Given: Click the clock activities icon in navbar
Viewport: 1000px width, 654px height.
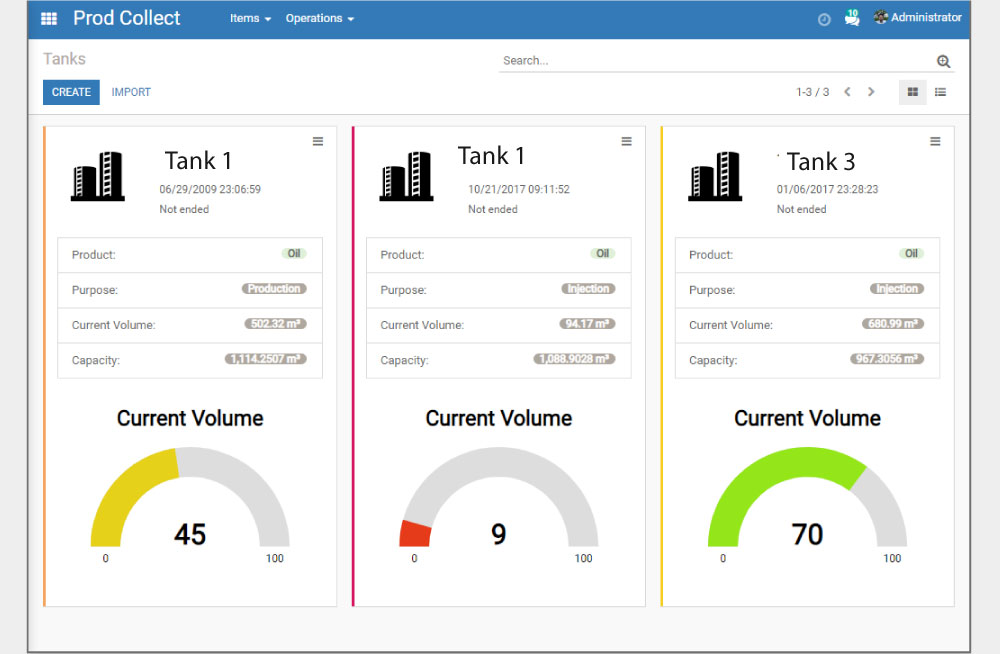Looking at the screenshot, I should point(824,19).
